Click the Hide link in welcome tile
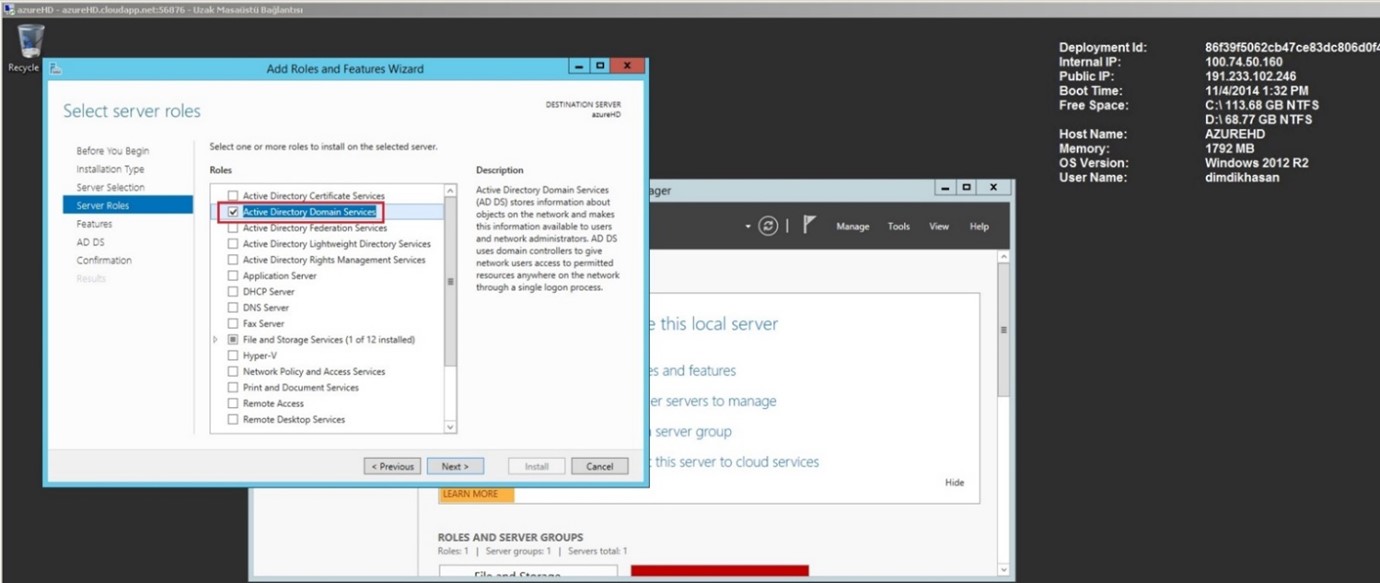 click(x=954, y=483)
